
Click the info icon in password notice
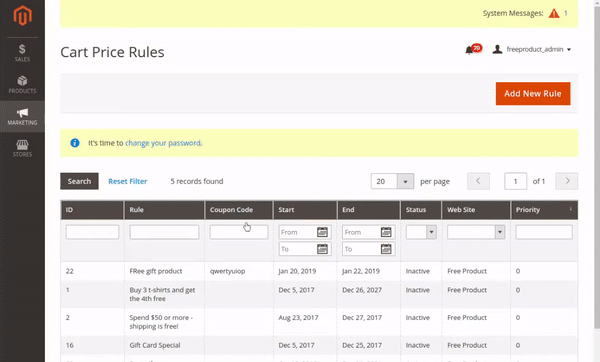point(75,143)
